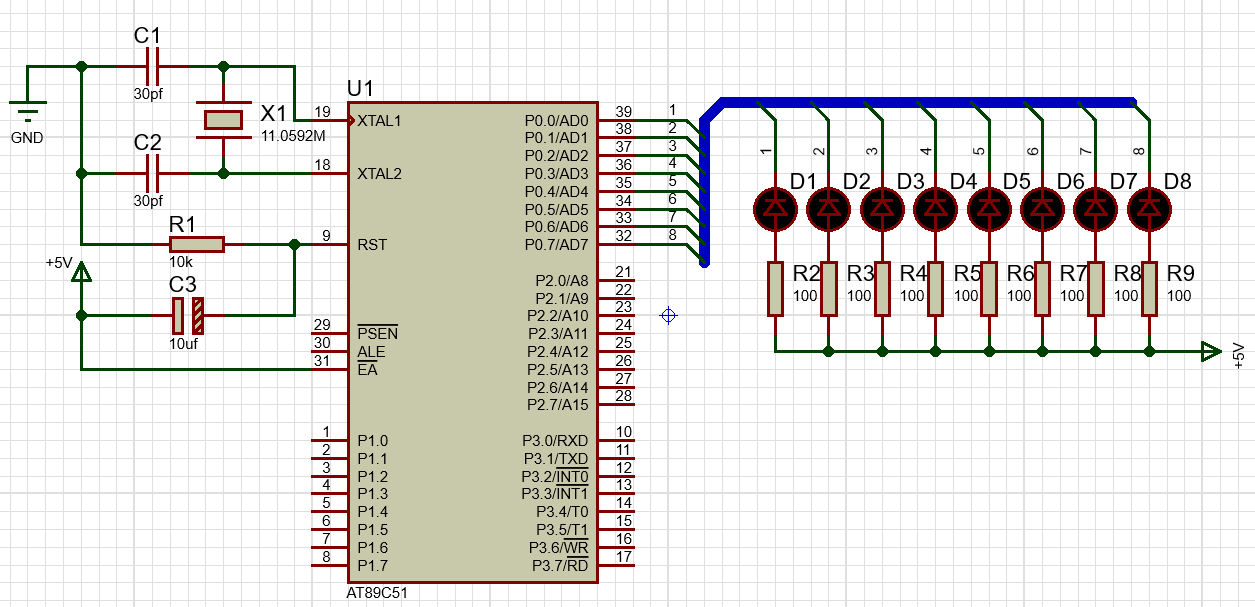Screen dimensions: 1255x607
Task: Click pin number 31 at EA
Action: (x=322, y=361)
